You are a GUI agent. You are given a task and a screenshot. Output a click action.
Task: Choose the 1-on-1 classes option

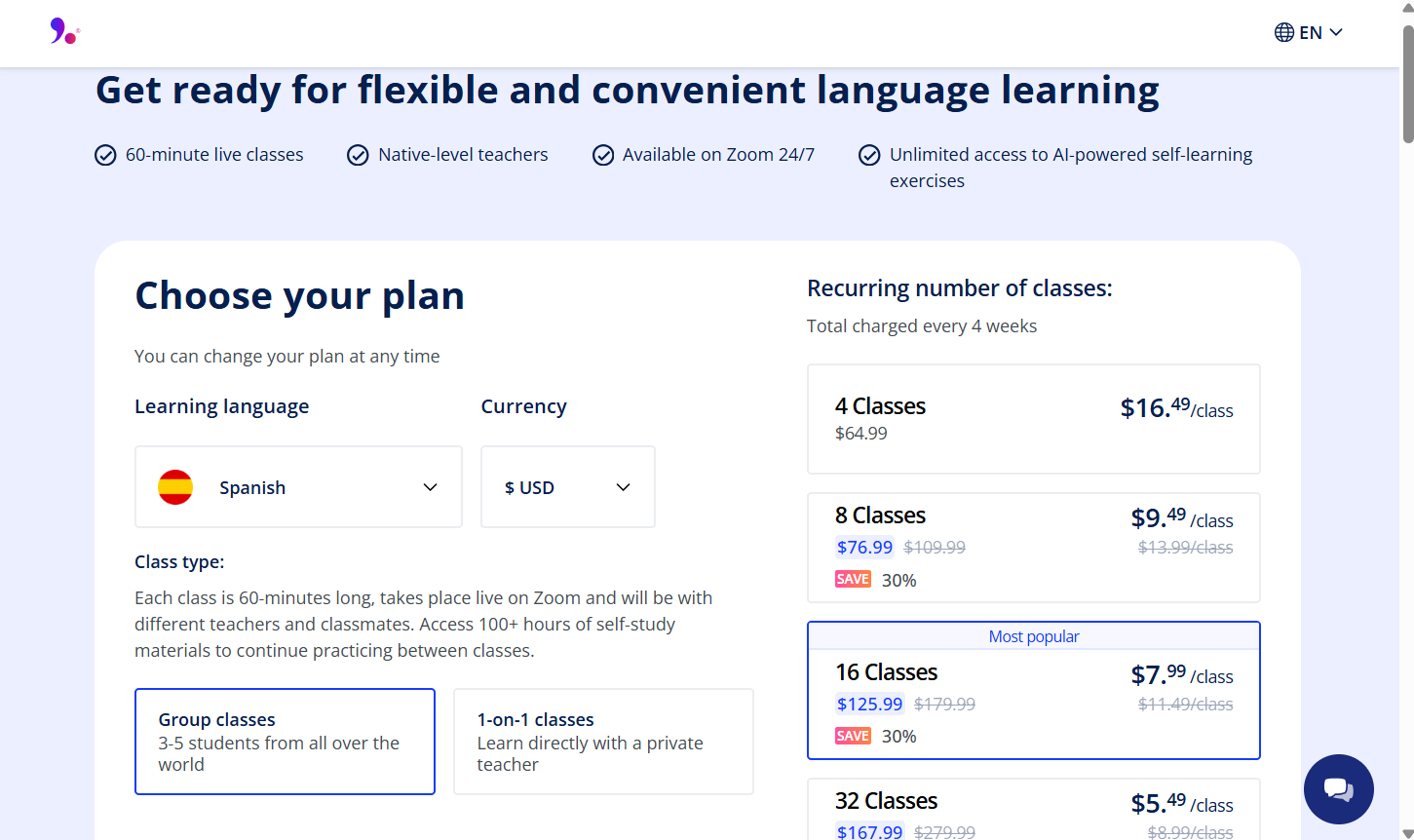(603, 742)
